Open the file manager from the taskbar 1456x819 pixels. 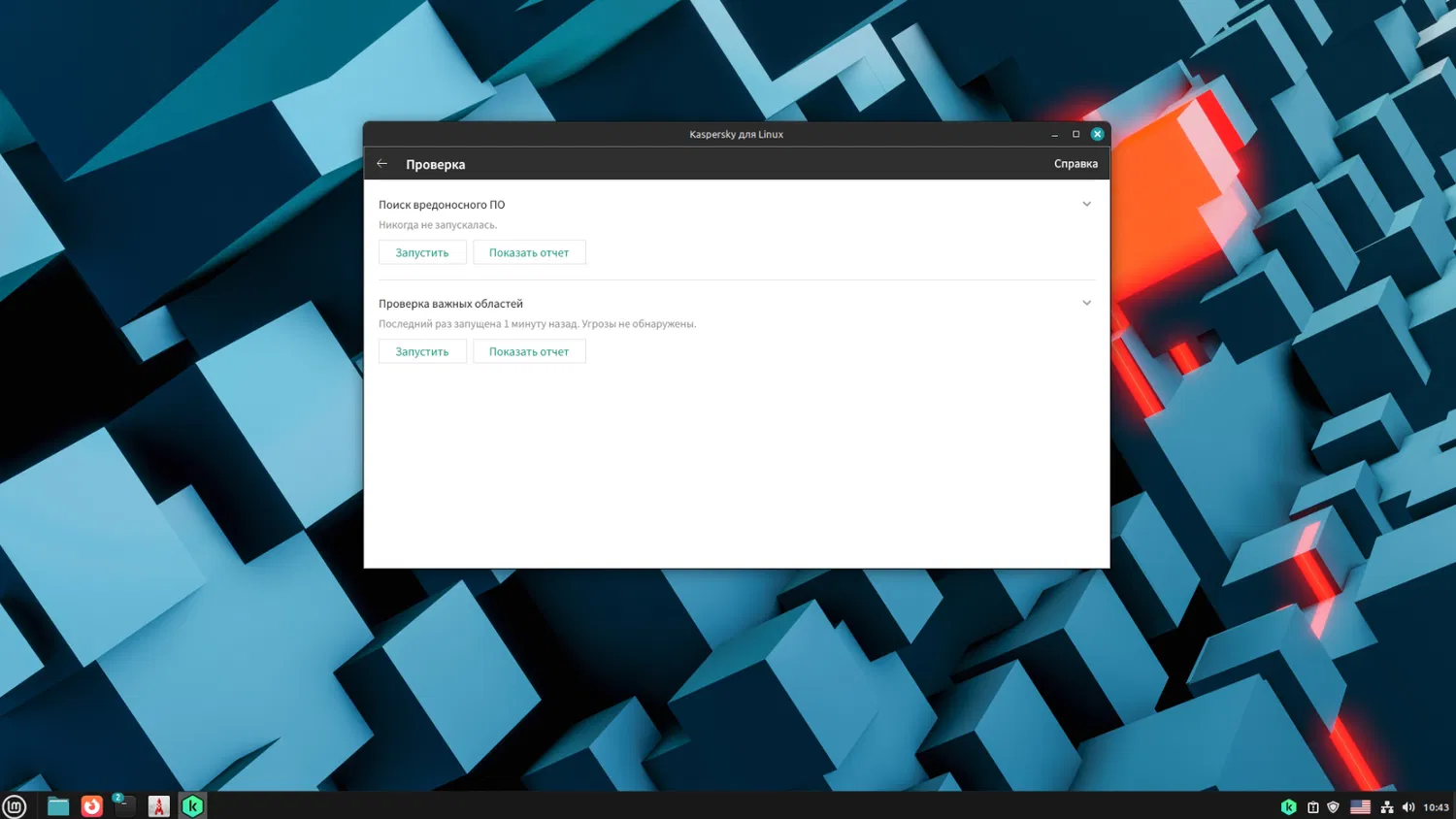click(x=58, y=805)
